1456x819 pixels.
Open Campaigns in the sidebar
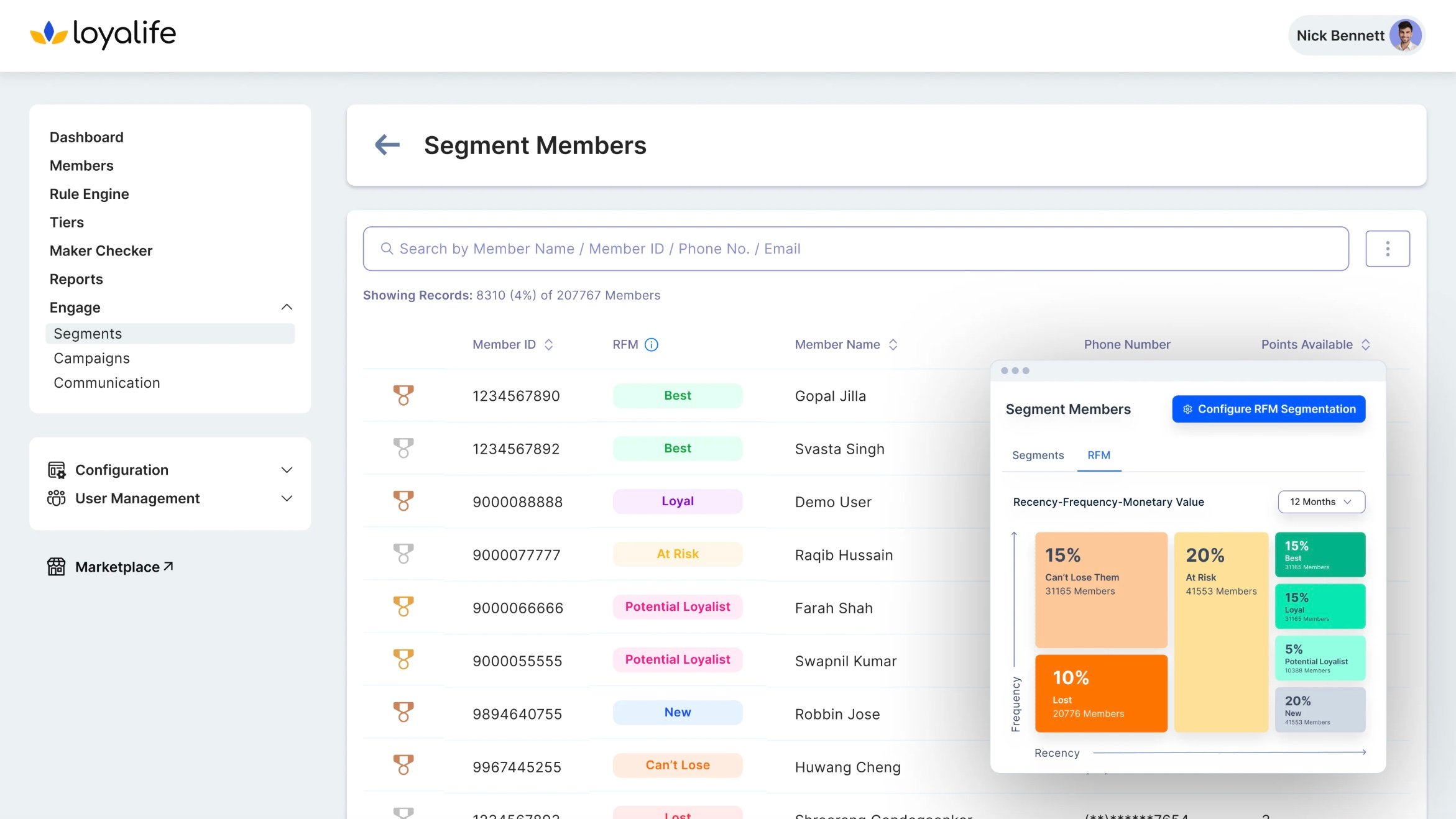(x=91, y=359)
